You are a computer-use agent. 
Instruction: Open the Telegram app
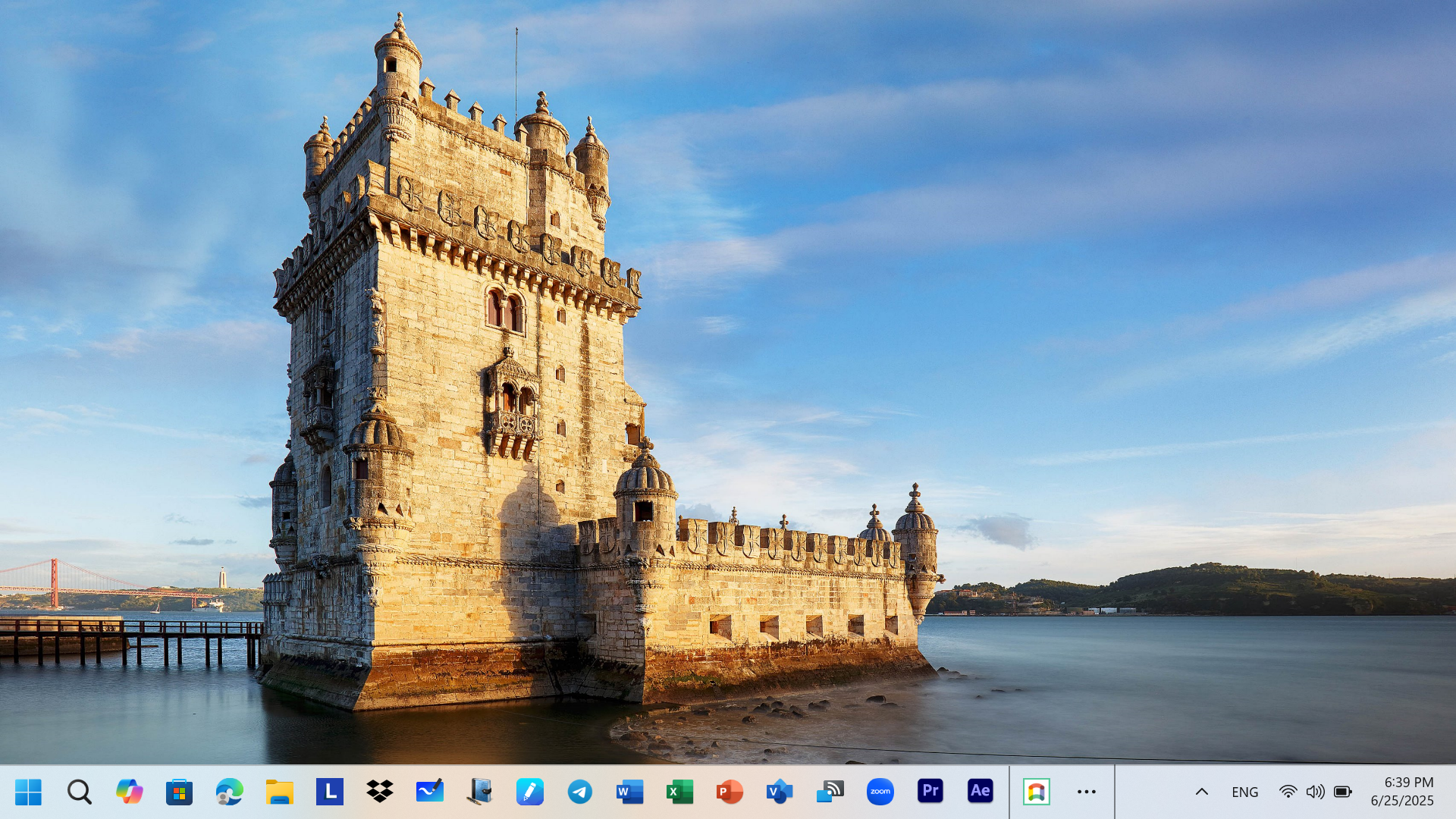pos(579,792)
